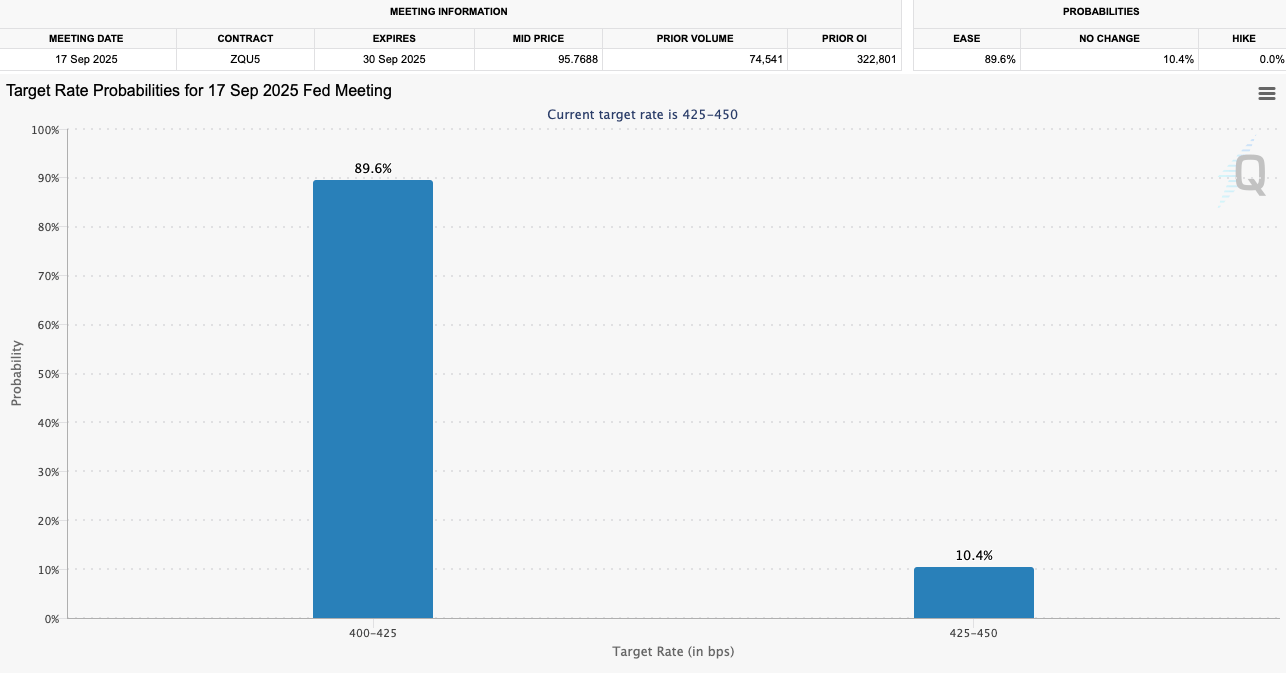Click the Target Rate Probabilities chart title
The height and width of the screenshot is (674, 1286).
(x=199, y=91)
